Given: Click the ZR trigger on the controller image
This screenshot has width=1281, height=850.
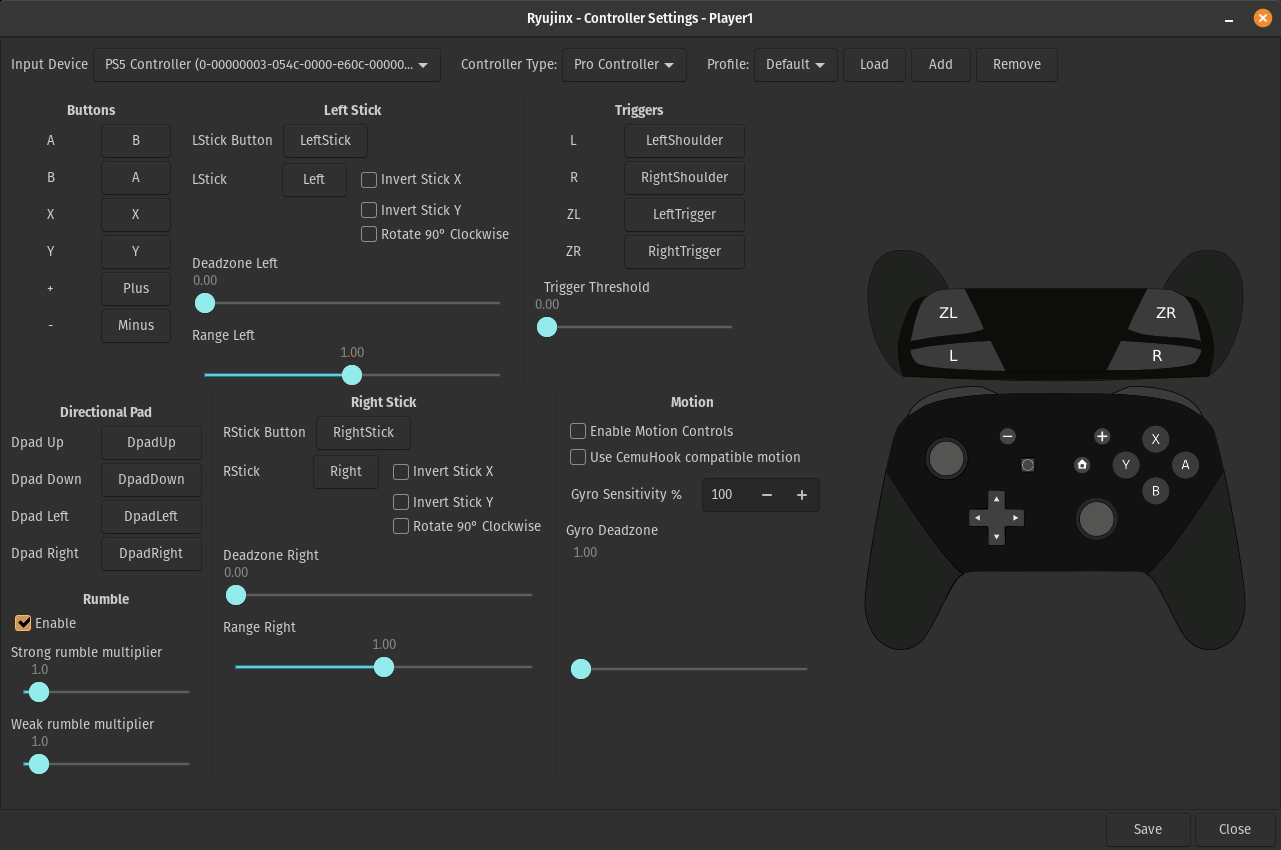Looking at the screenshot, I should click(1167, 314).
